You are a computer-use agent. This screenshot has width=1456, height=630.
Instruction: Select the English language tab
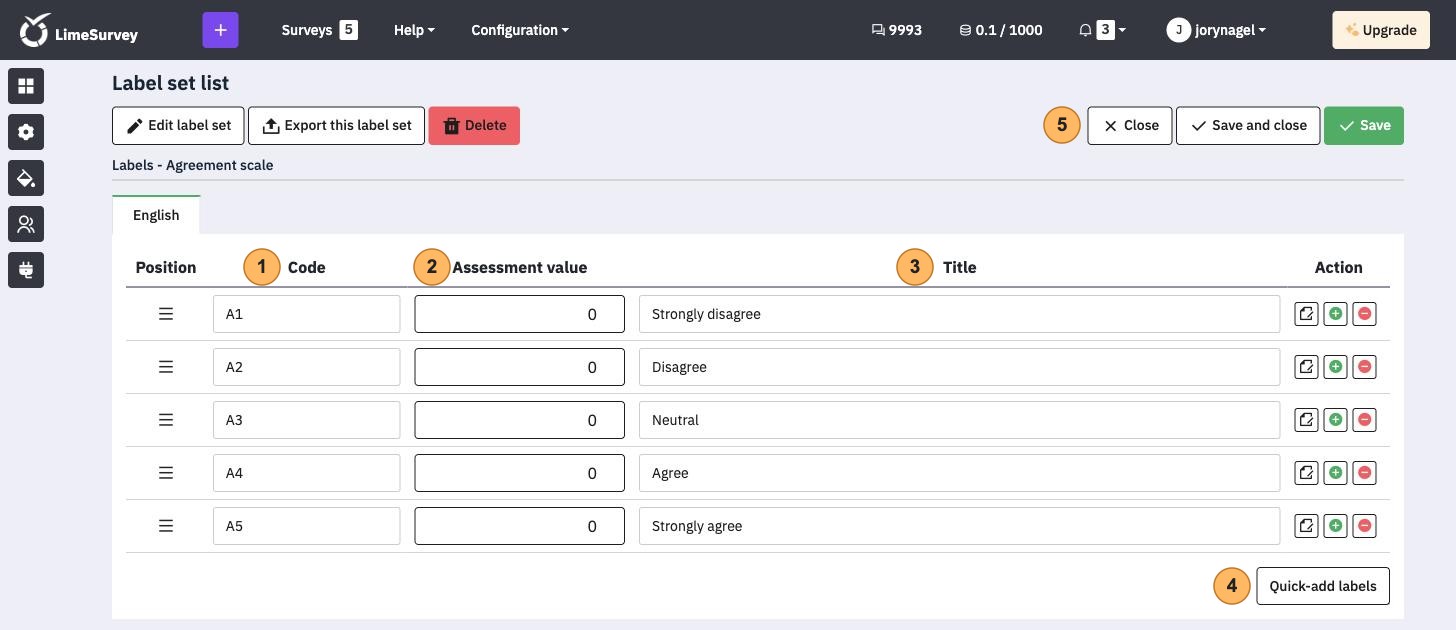tap(156, 215)
